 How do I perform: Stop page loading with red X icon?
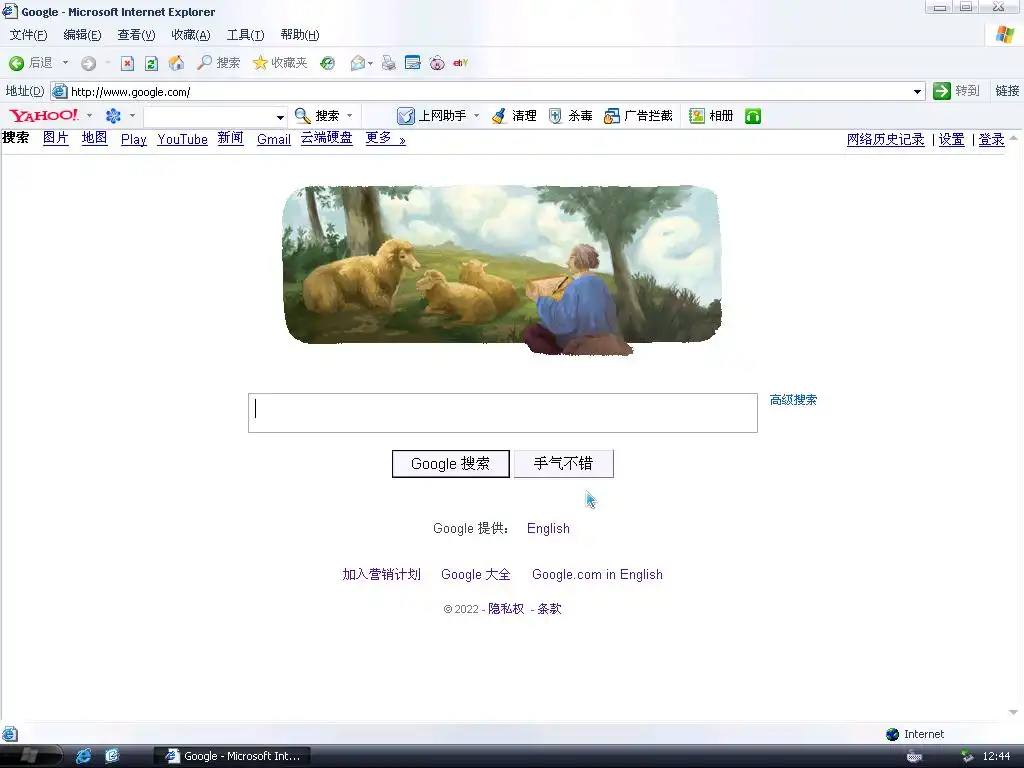click(x=127, y=63)
